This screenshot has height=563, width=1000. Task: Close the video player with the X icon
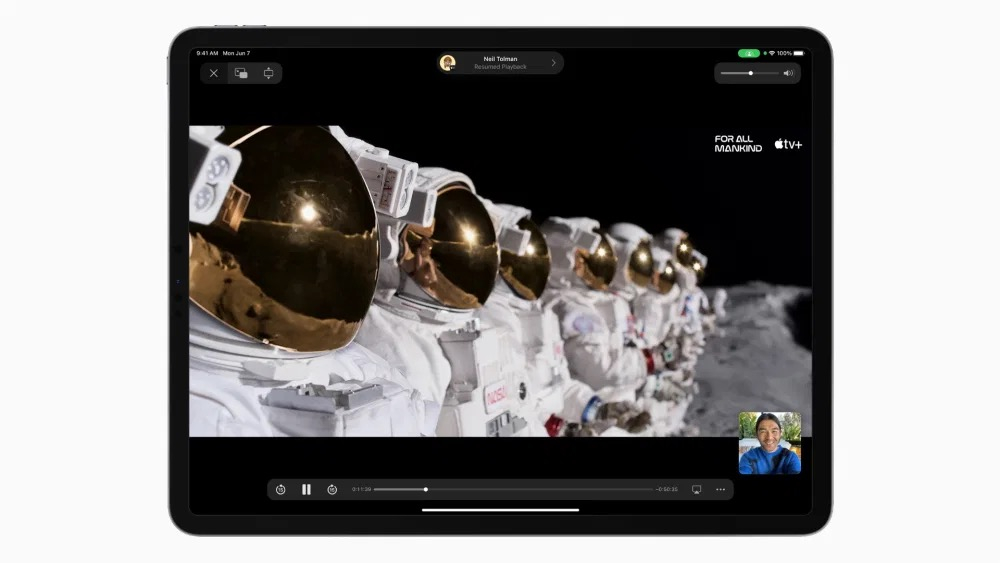pos(214,73)
